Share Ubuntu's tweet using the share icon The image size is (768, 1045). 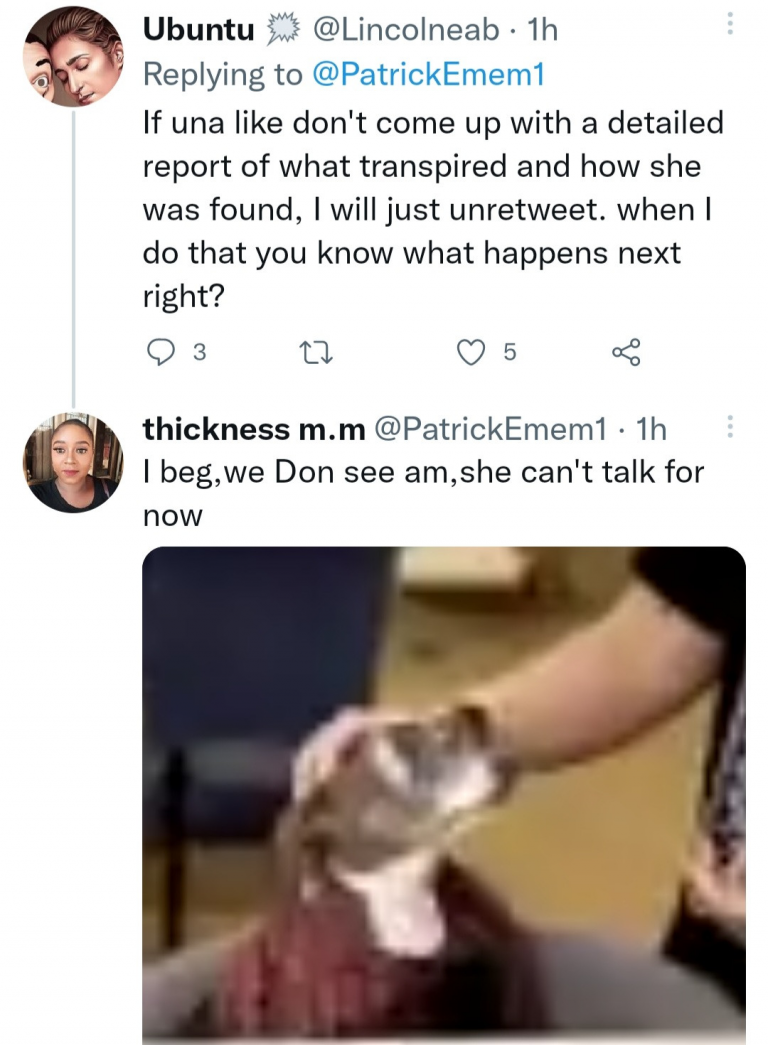(x=625, y=351)
